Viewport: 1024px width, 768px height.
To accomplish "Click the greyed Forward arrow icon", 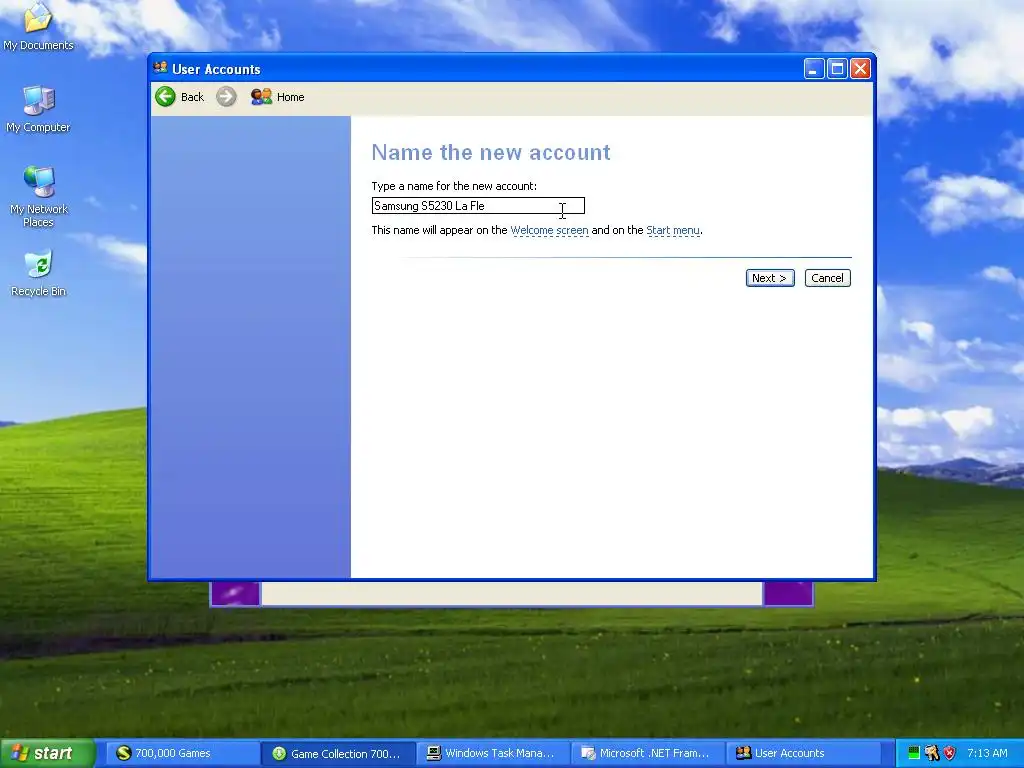I will [x=226, y=97].
